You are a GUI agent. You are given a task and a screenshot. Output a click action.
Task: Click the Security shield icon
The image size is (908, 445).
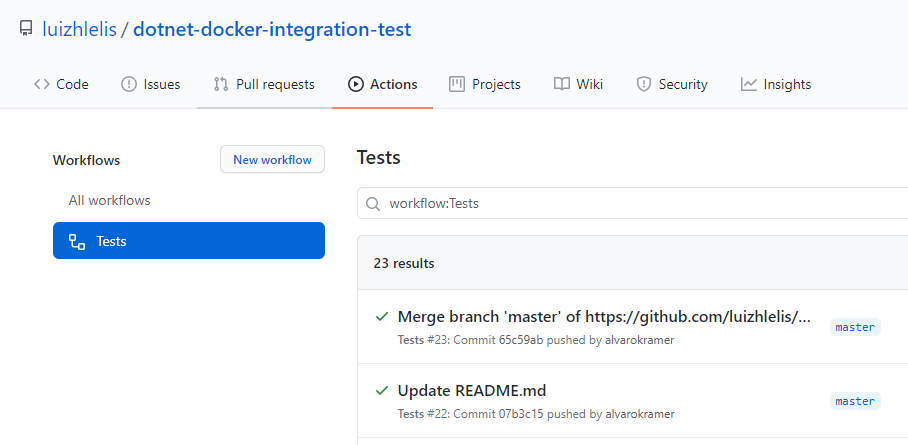coord(643,85)
